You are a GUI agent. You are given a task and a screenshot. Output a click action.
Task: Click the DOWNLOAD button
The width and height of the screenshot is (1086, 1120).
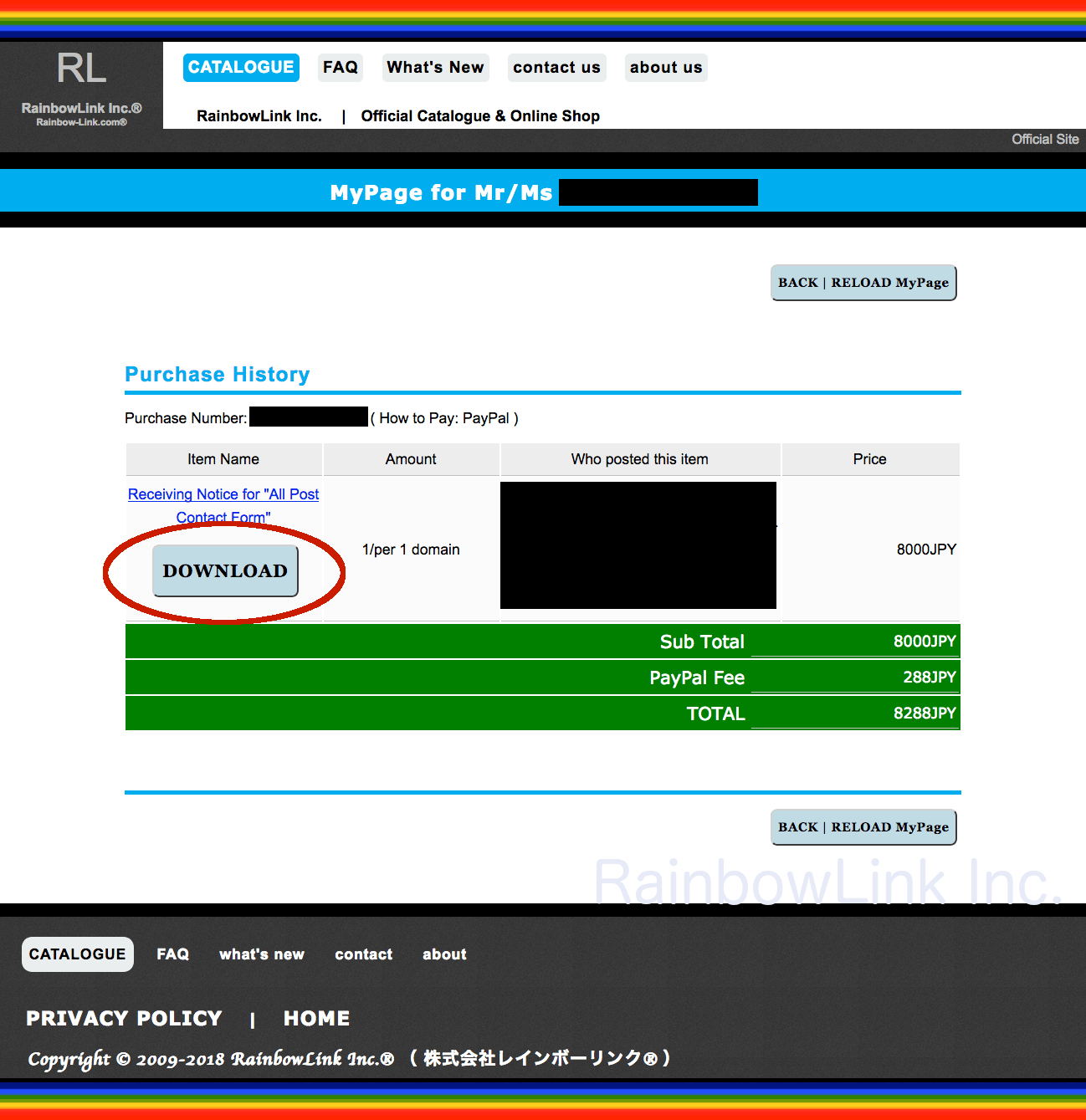(x=225, y=571)
